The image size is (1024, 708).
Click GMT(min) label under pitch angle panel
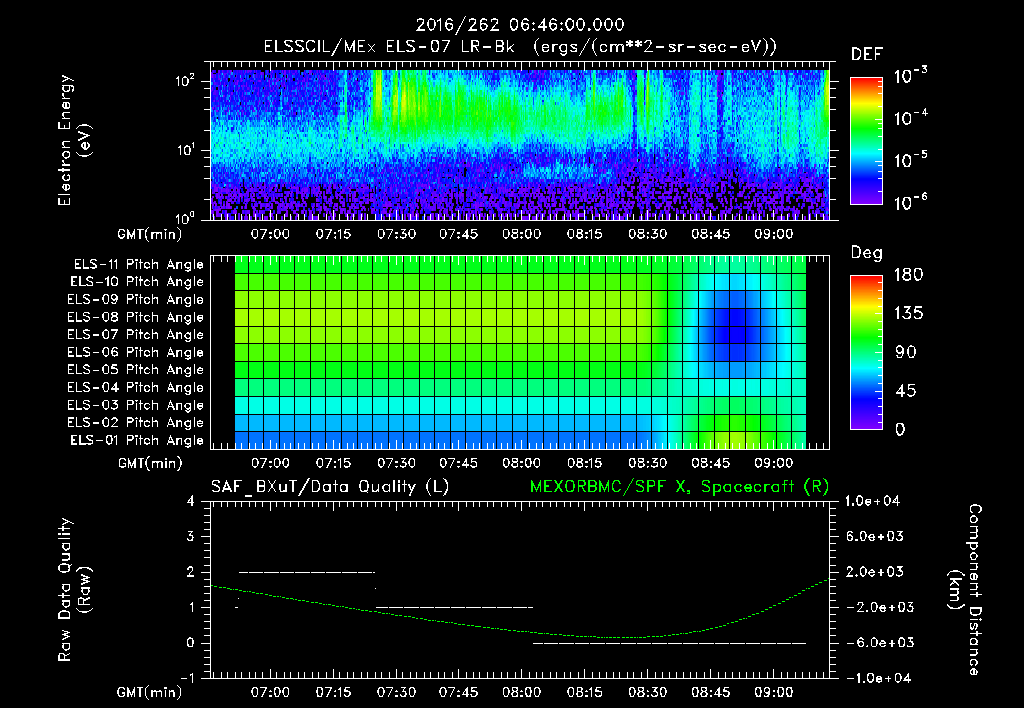[x=150, y=464]
